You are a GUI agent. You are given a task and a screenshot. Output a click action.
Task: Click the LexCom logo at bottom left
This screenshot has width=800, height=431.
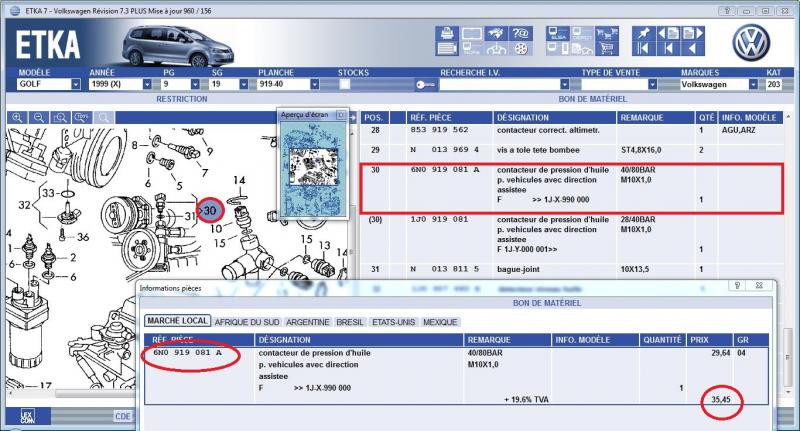coord(28,416)
